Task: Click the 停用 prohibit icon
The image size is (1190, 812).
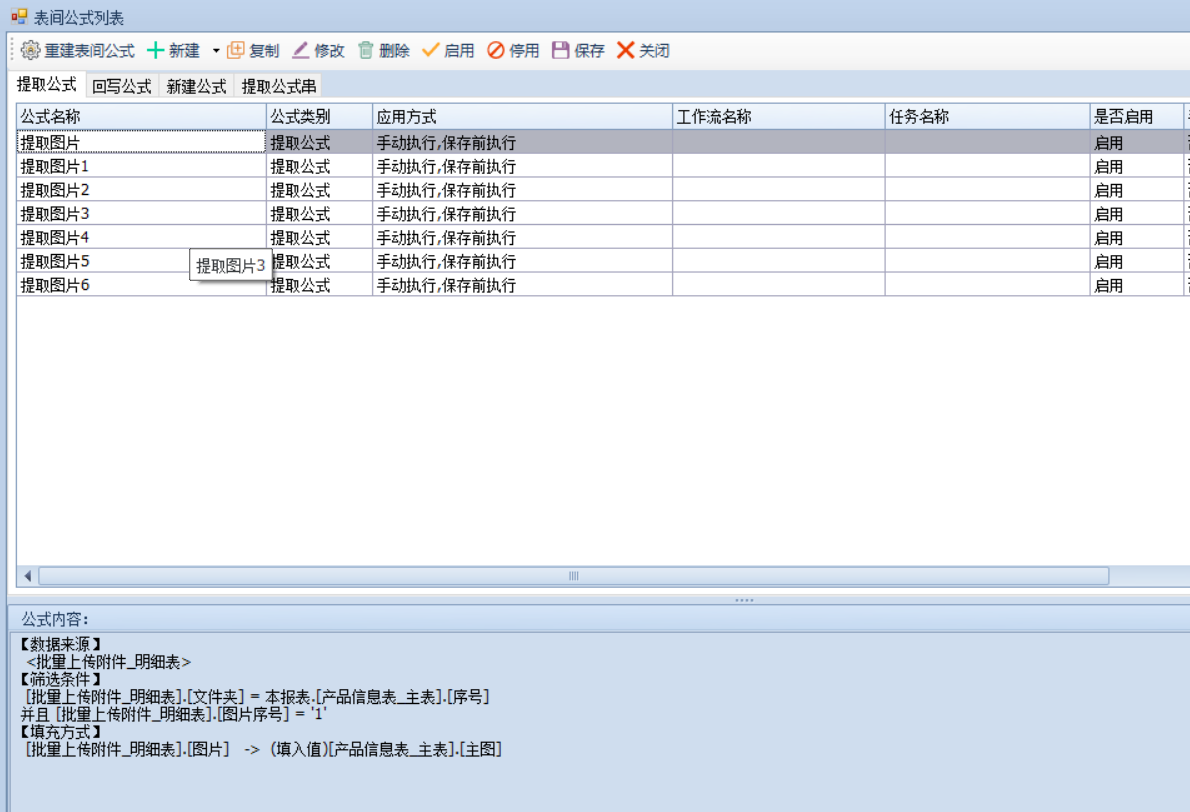Action: [496, 50]
